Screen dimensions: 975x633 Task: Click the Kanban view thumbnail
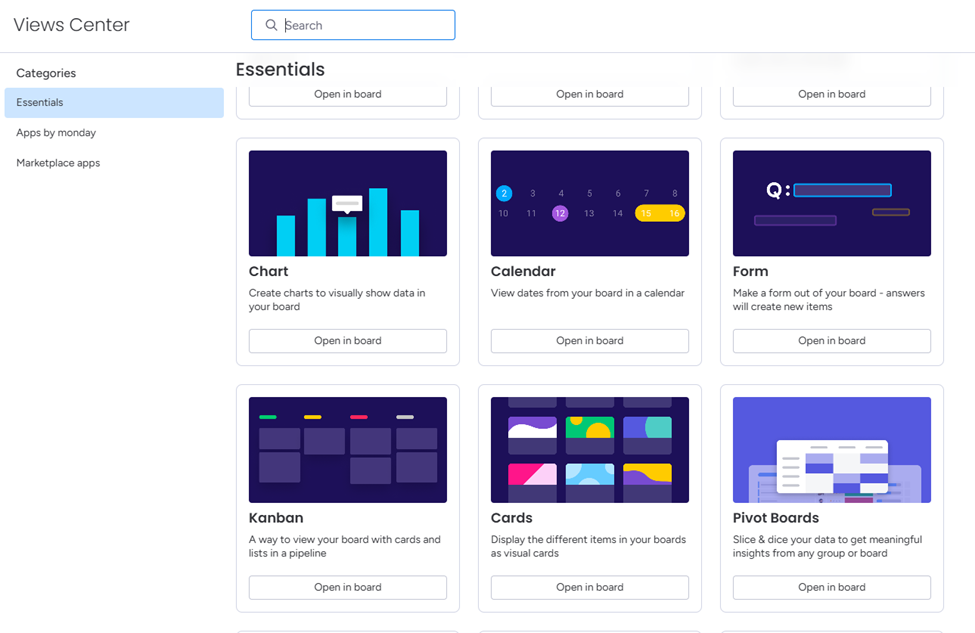pos(348,450)
